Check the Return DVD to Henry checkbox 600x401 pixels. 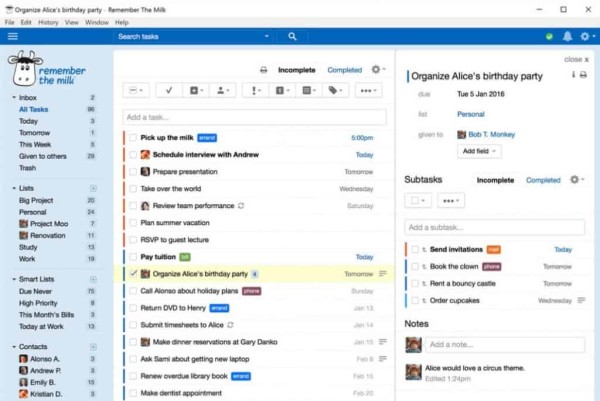tap(133, 308)
